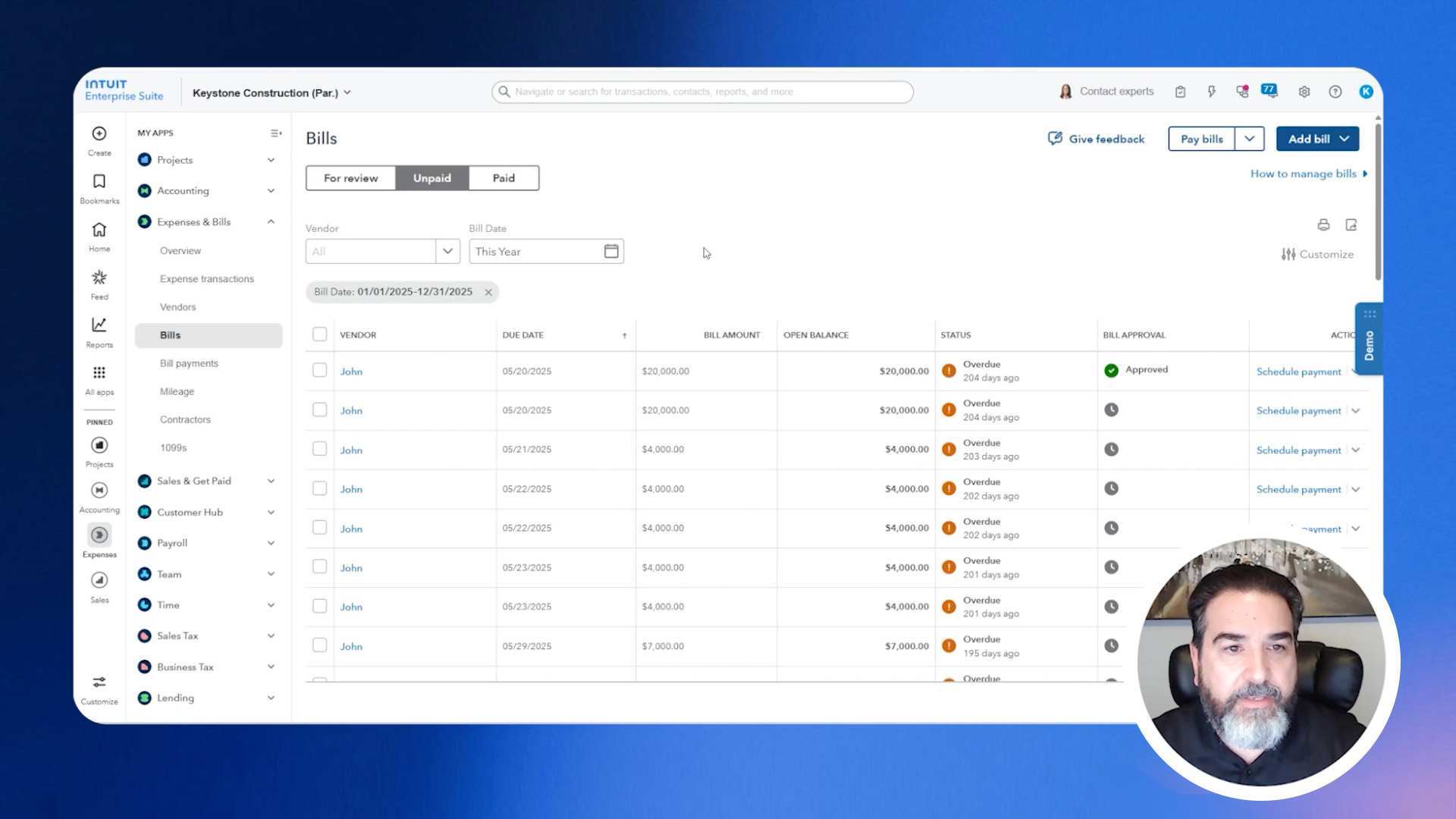Open the settings gear icon
The image size is (1456, 819).
(x=1304, y=91)
